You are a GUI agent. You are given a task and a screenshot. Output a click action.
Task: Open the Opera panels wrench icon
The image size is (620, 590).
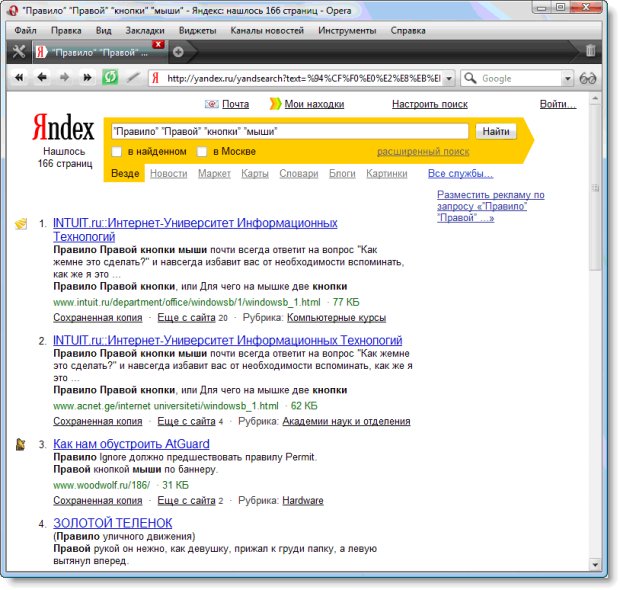19,51
